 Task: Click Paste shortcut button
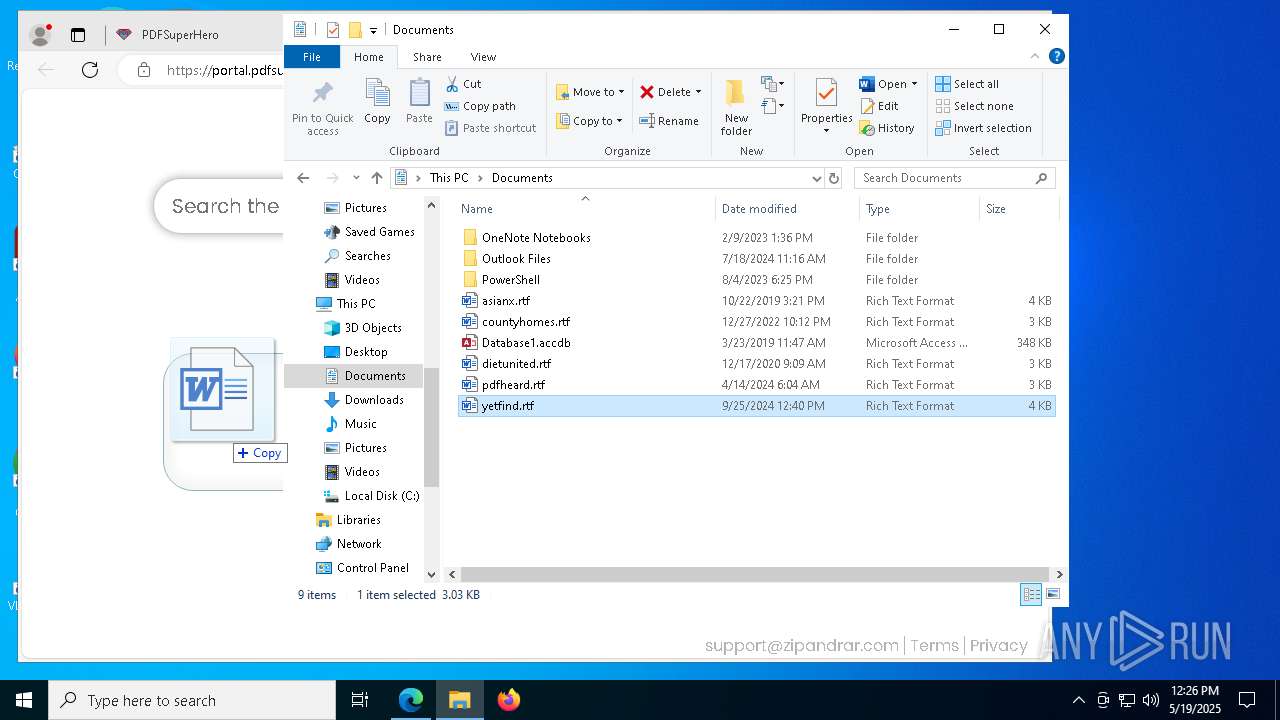pyautogui.click(x=491, y=128)
